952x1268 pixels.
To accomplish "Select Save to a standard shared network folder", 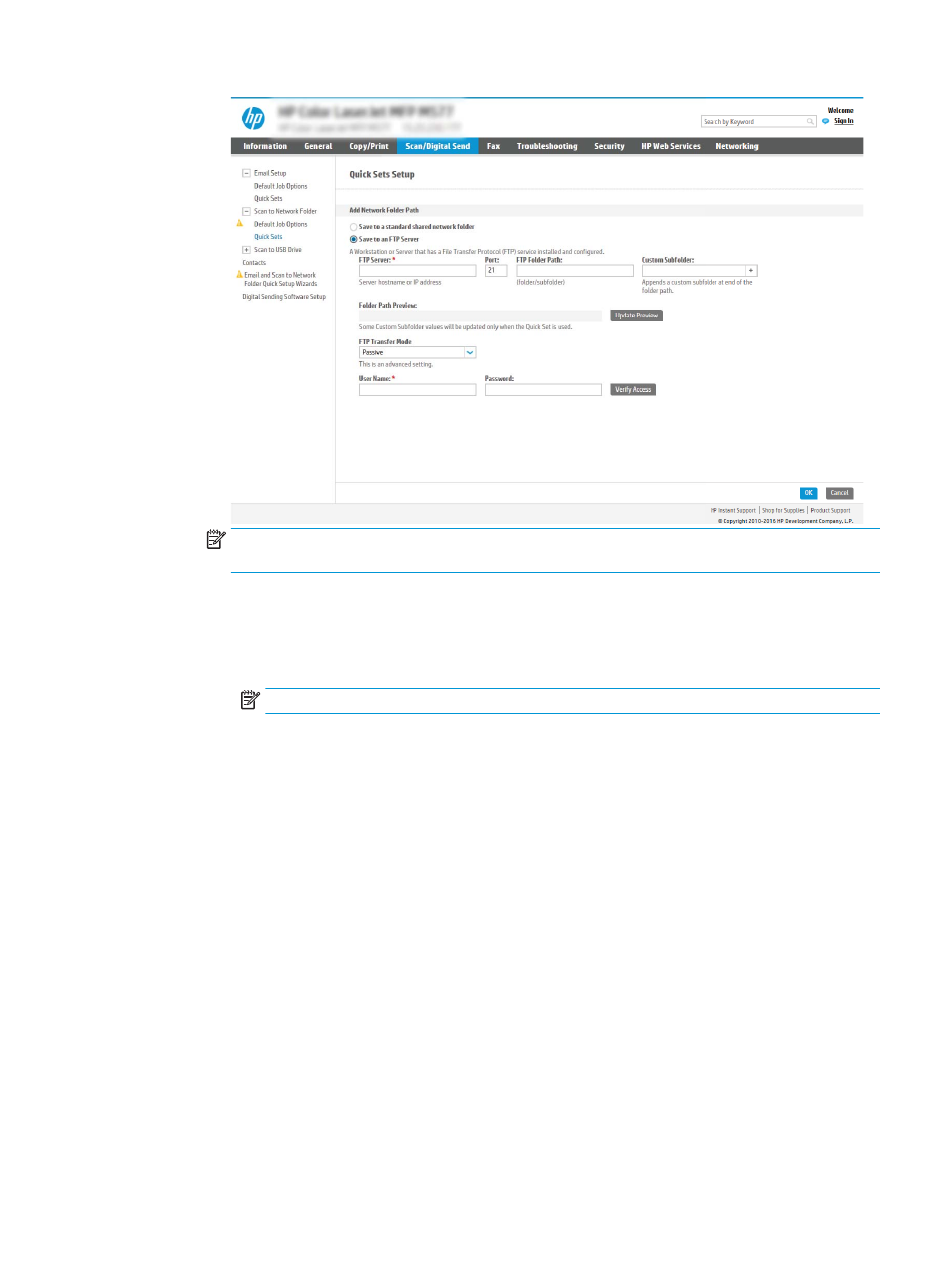I will pyautogui.click(x=353, y=227).
